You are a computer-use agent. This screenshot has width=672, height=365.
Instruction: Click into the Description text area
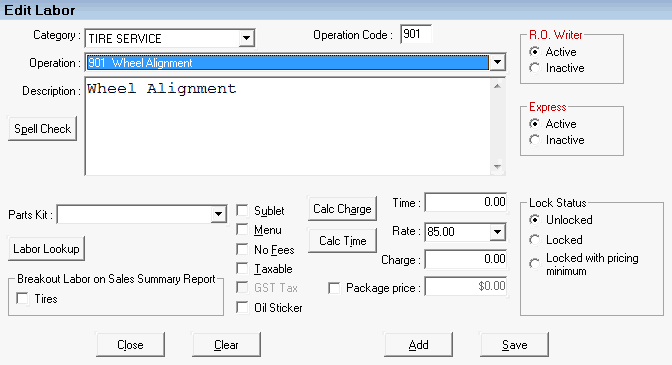(x=288, y=126)
